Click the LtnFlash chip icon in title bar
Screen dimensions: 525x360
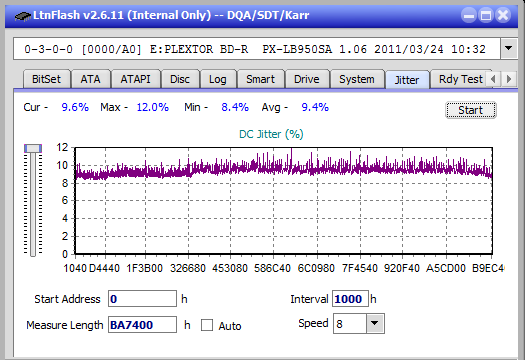pyautogui.click(x=23, y=15)
